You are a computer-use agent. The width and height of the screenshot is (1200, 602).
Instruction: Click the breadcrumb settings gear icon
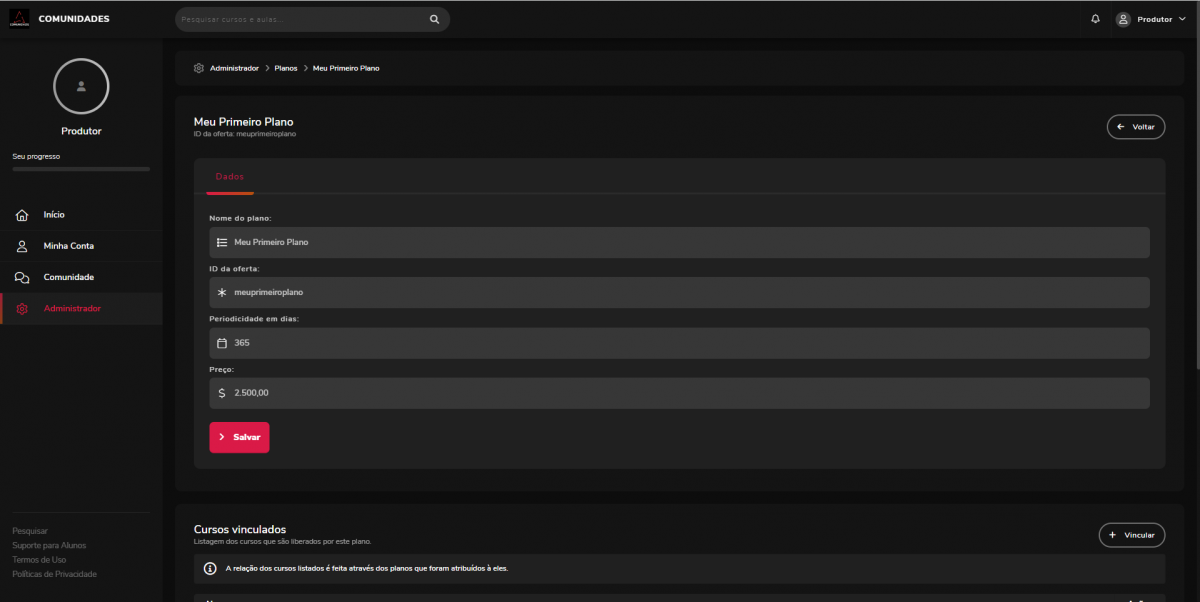[x=199, y=68]
